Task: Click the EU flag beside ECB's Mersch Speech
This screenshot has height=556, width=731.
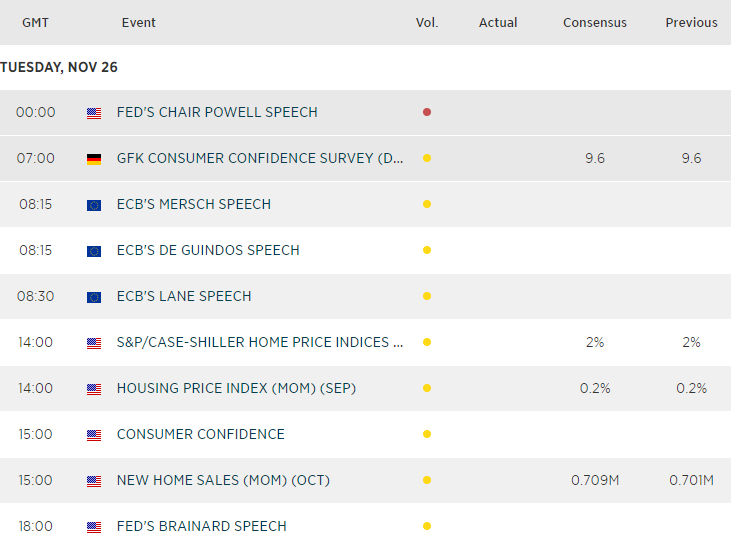Action: click(x=94, y=205)
